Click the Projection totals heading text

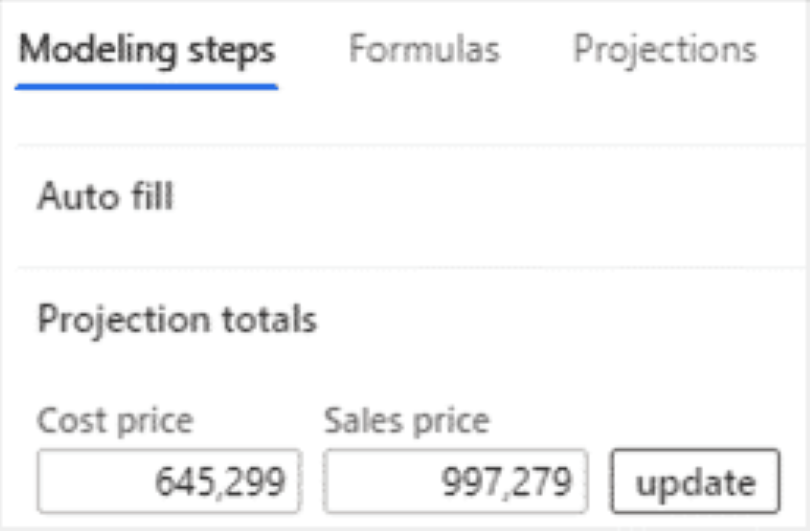pos(177,320)
